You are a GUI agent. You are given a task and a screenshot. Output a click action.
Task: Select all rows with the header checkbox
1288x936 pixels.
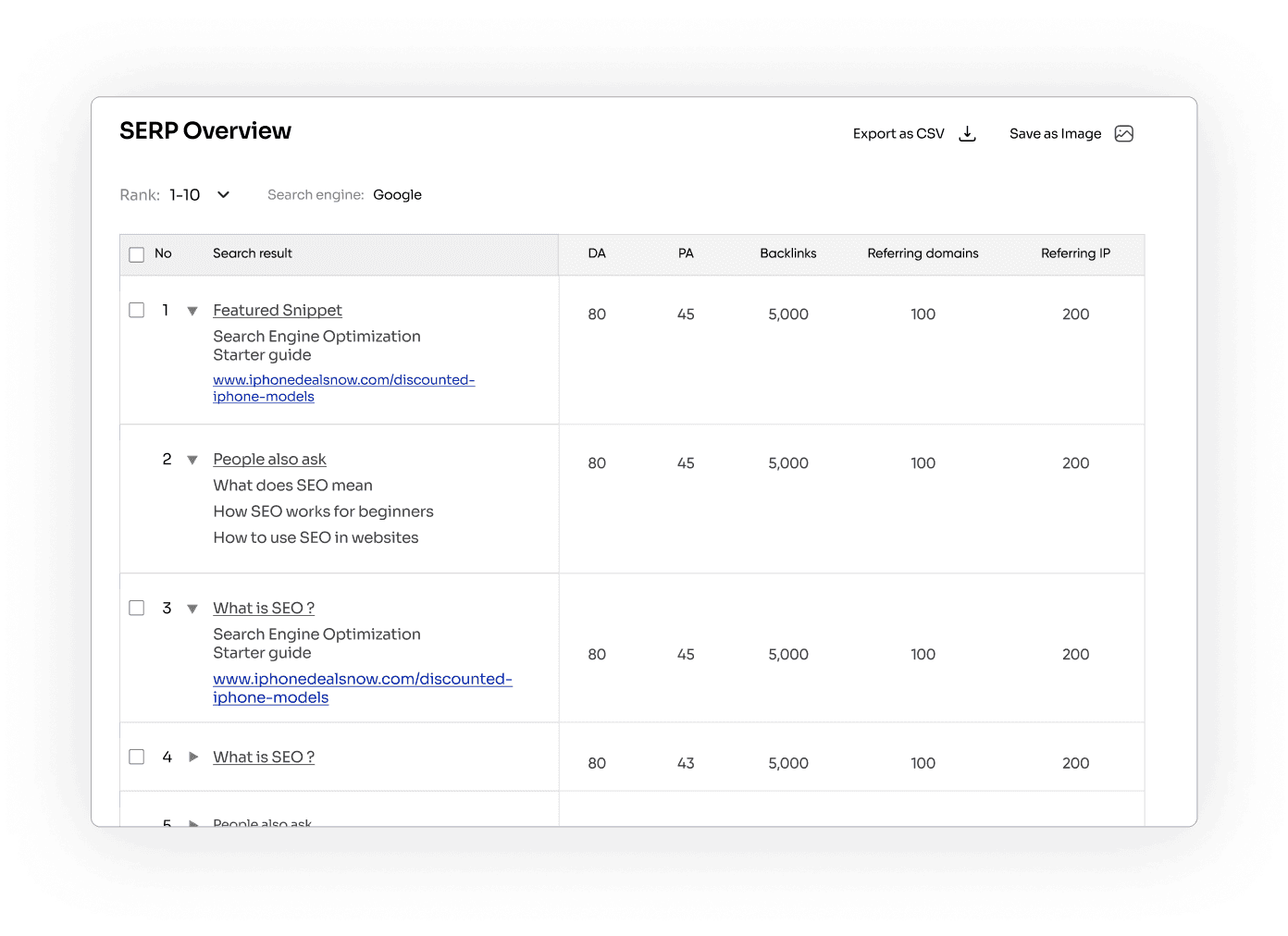click(136, 253)
